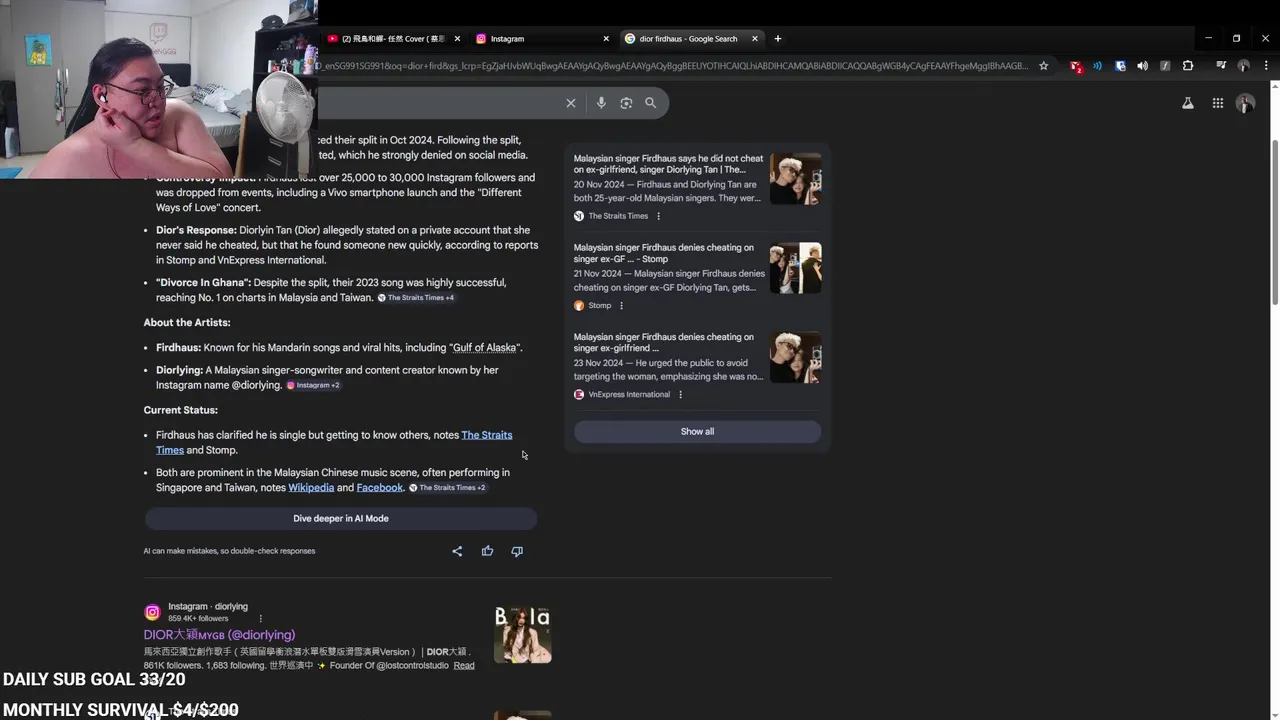Click the Instagram favicon of diorlying result
This screenshot has width=1280, height=720.
pos(152,612)
